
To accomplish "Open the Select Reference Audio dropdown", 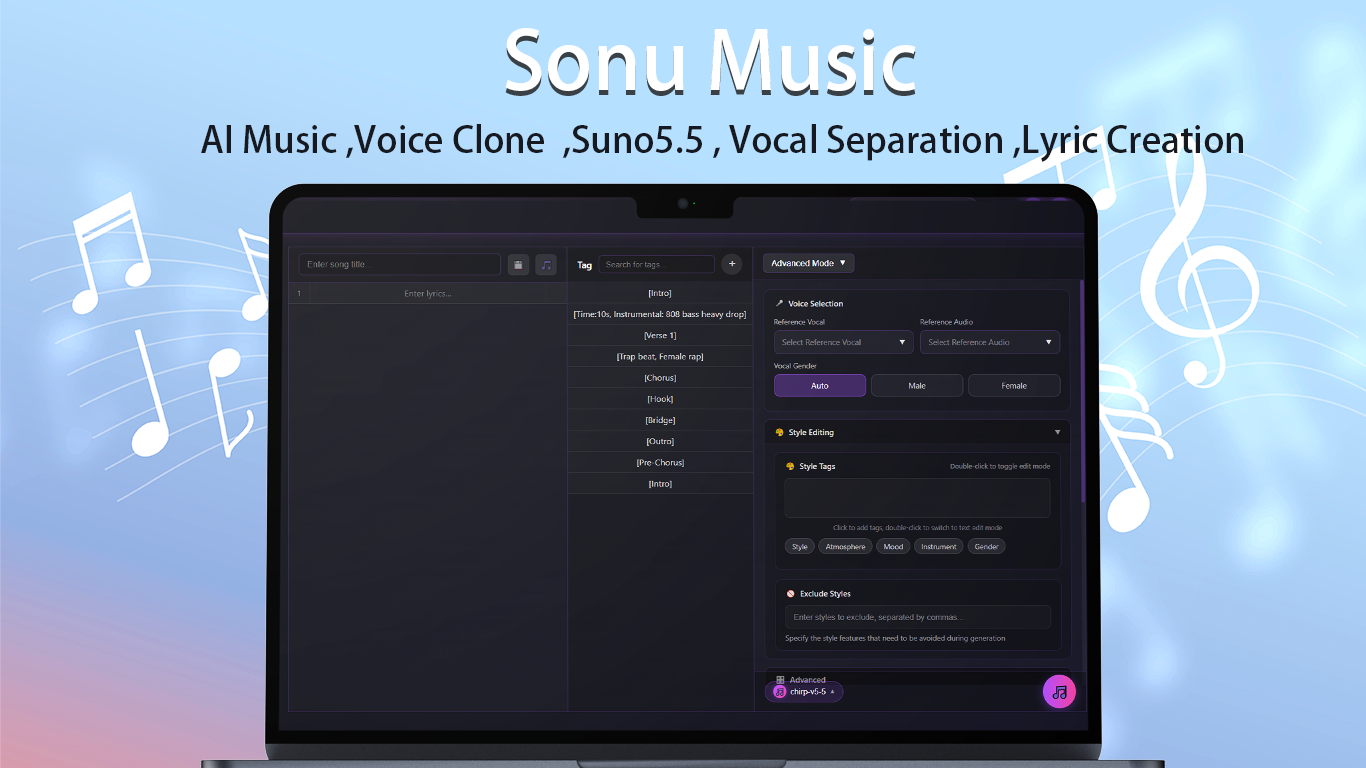I will tap(990, 342).
